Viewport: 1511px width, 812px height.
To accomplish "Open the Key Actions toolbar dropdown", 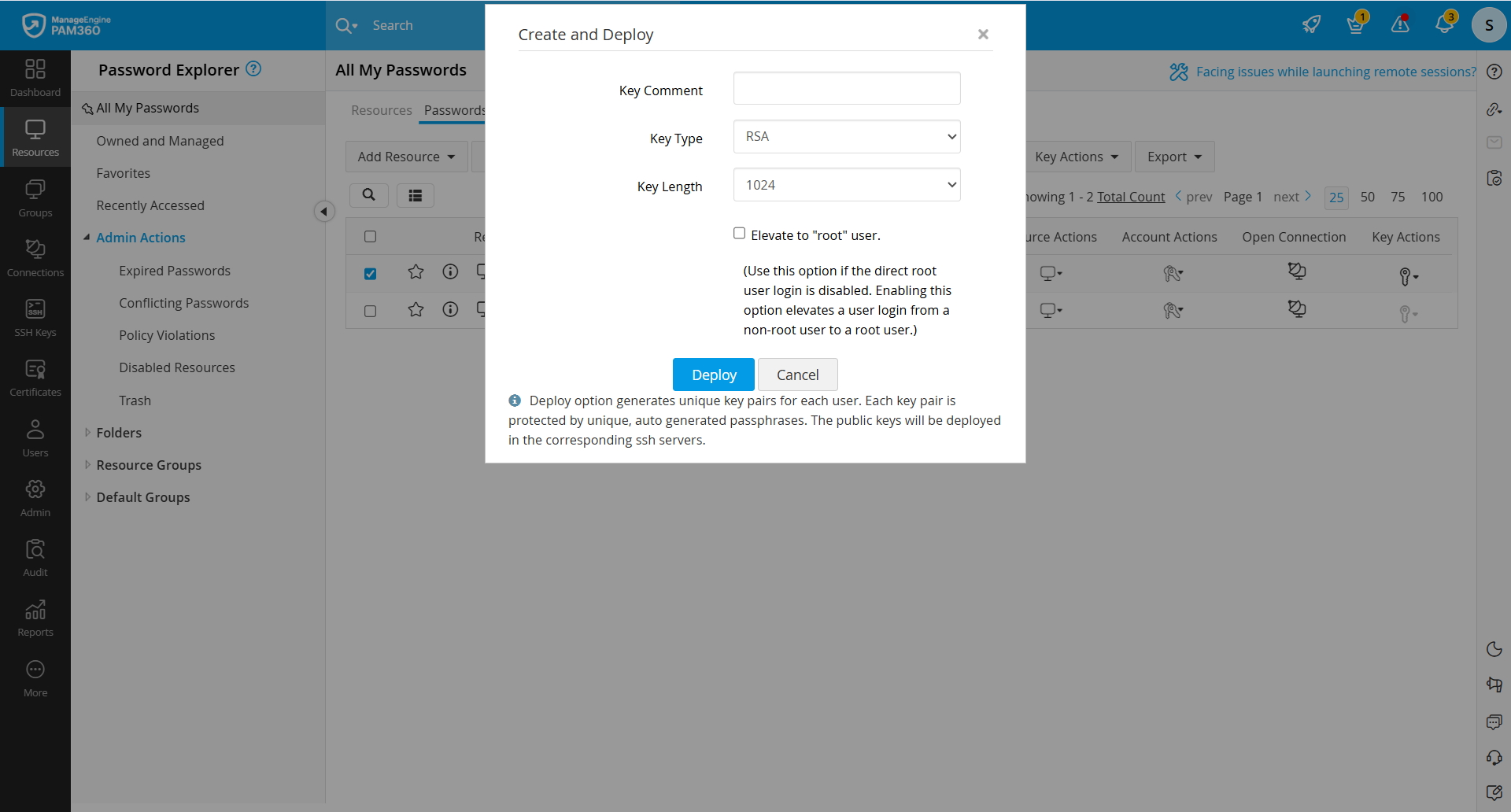I will coord(1077,157).
